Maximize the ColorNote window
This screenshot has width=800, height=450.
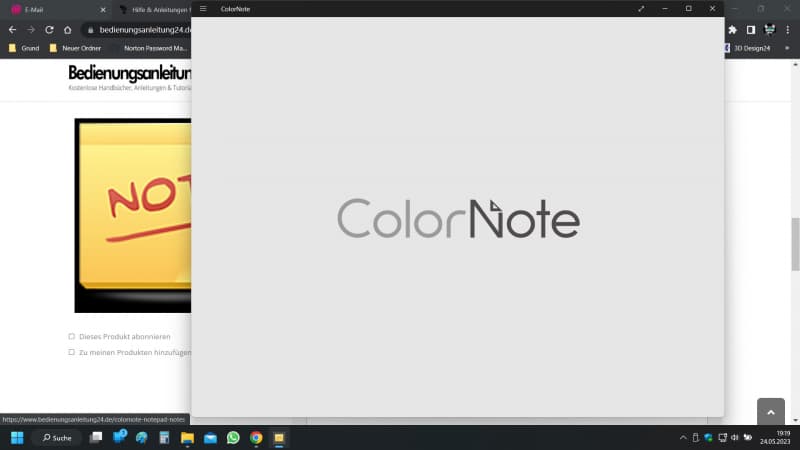pos(689,9)
